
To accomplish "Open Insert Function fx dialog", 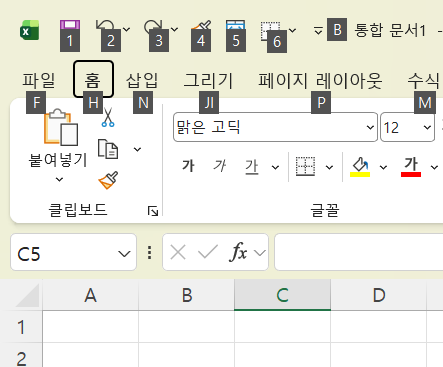I will coord(238,252).
